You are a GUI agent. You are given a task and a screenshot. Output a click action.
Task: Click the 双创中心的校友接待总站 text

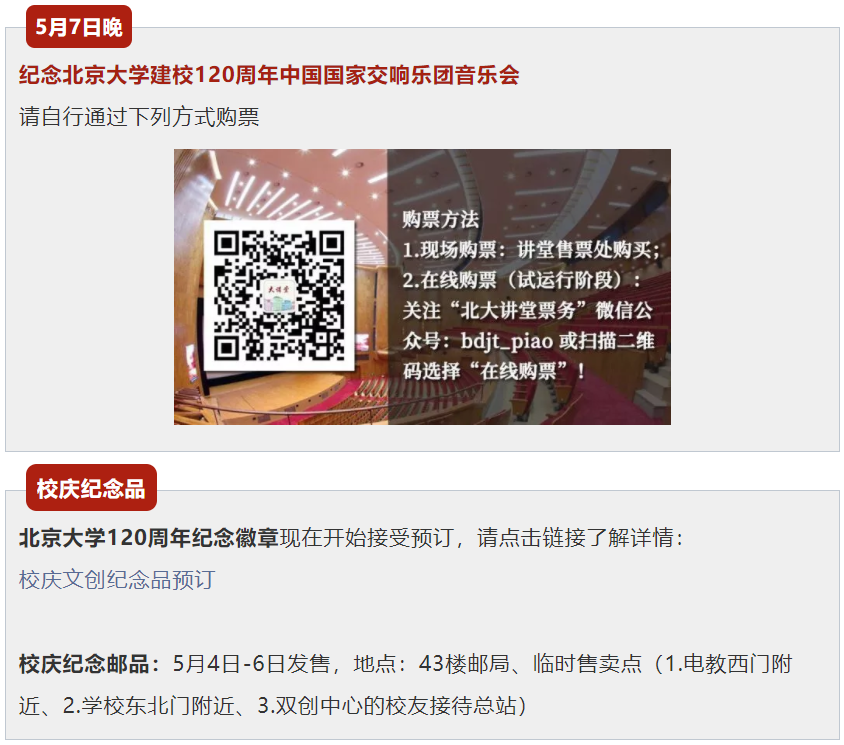click(x=396, y=706)
